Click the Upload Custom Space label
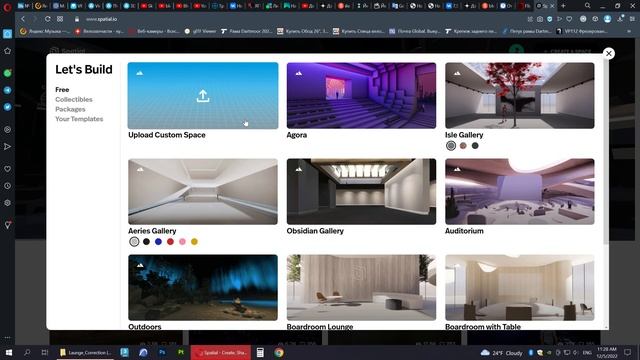Screen dimensions: 640x360 (167, 135)
